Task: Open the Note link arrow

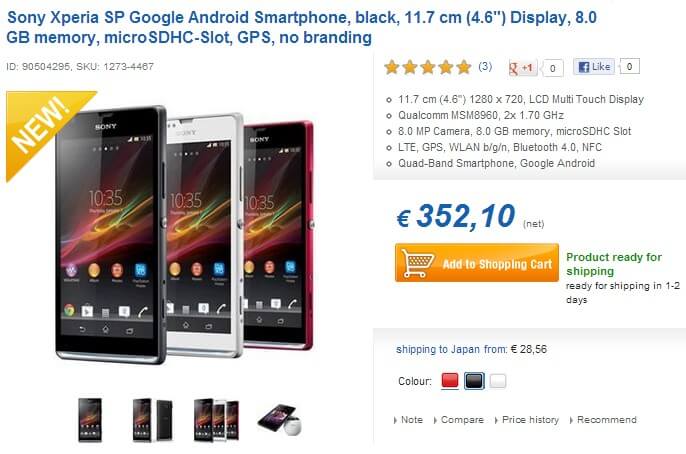Action: (x=396, y=420)
